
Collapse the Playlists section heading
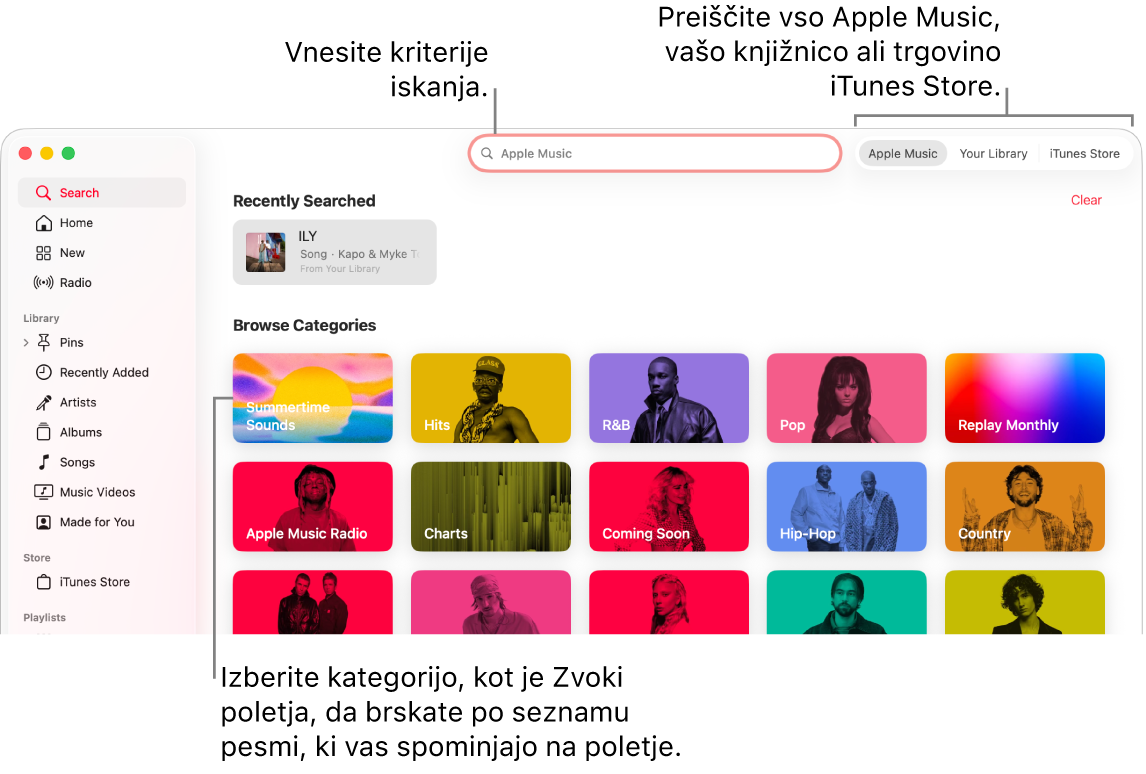(44, 617)
